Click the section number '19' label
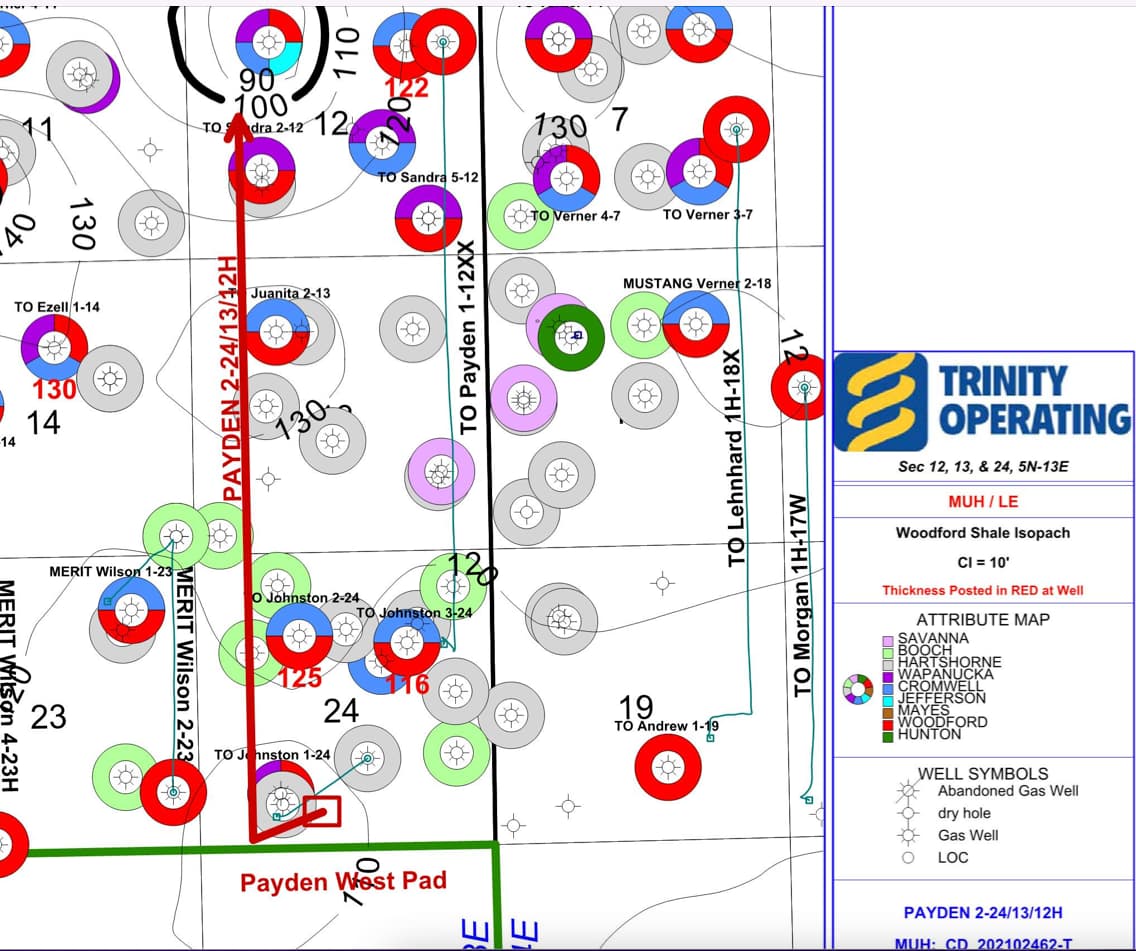The width and height of the screenshot is (1136, 951). (x=636, y=708)
